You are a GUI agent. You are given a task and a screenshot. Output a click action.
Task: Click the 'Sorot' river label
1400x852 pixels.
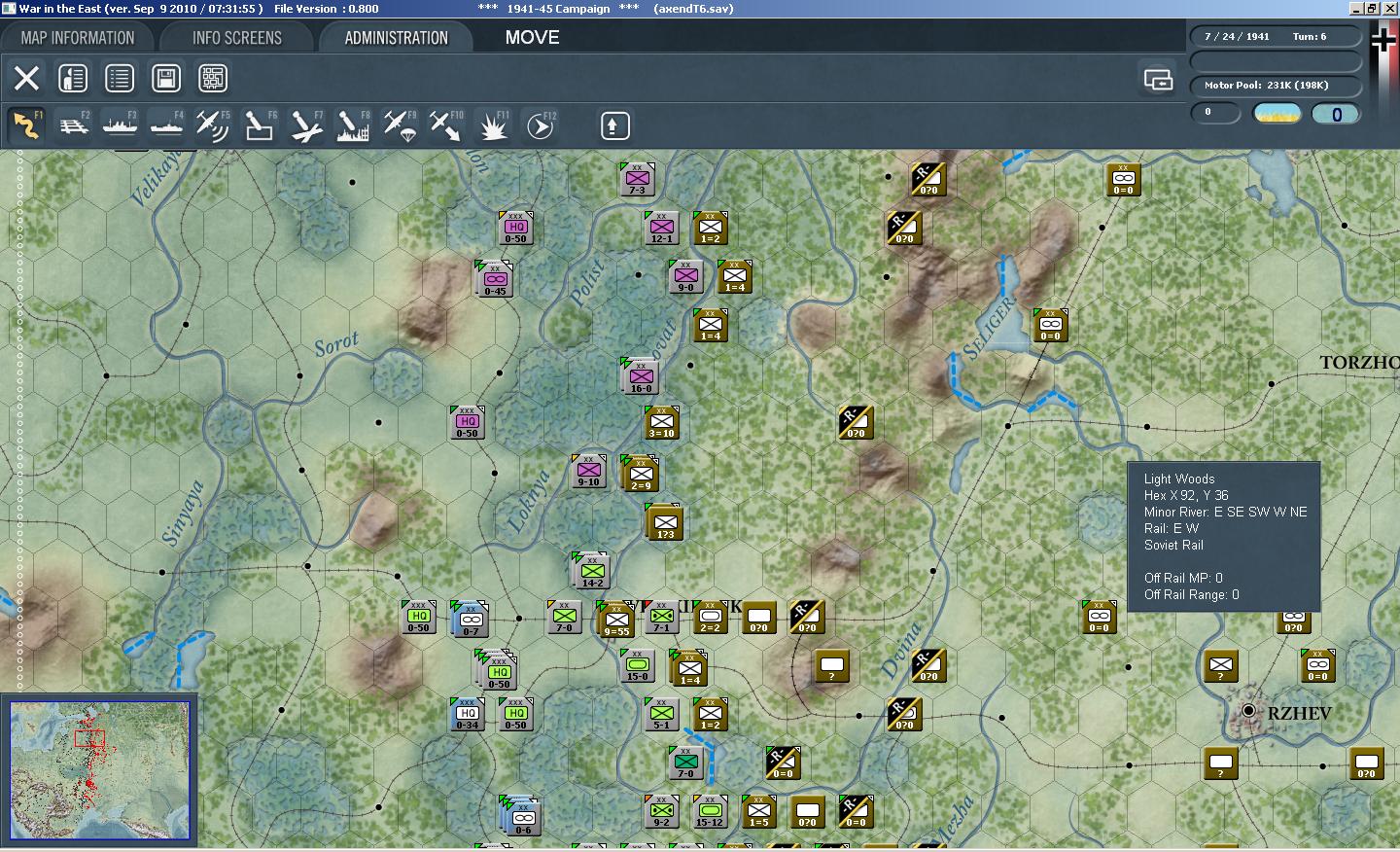[x=337, y=344]
